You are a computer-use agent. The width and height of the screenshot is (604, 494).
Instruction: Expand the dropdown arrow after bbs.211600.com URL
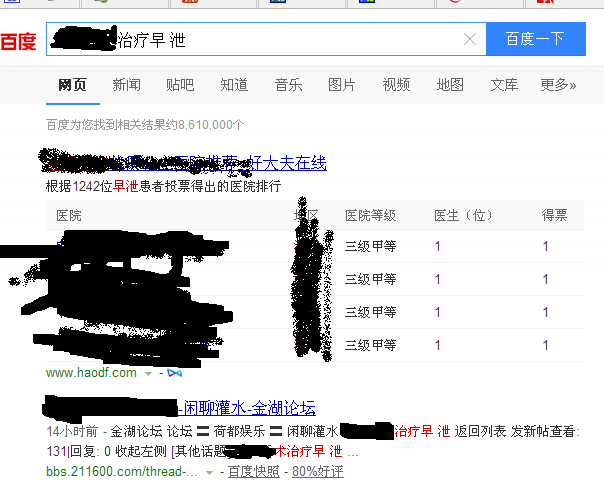217,471
